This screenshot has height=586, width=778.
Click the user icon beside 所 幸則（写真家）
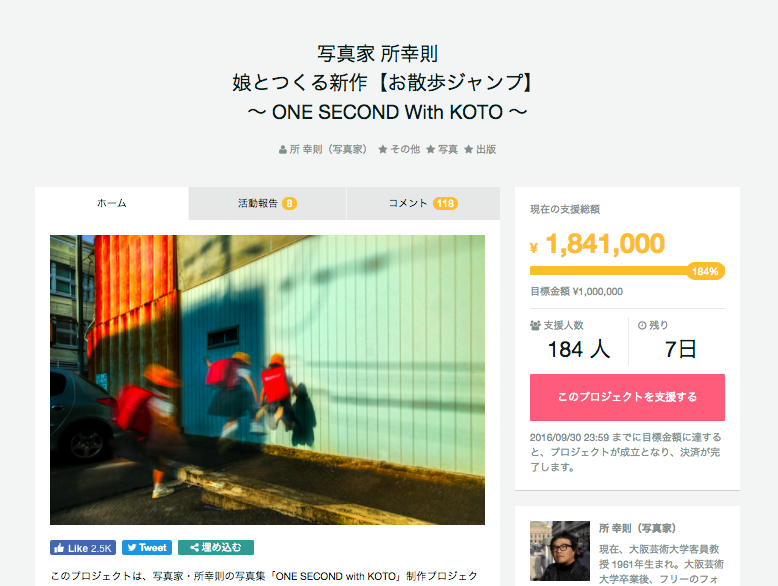(x=283, y=149)
